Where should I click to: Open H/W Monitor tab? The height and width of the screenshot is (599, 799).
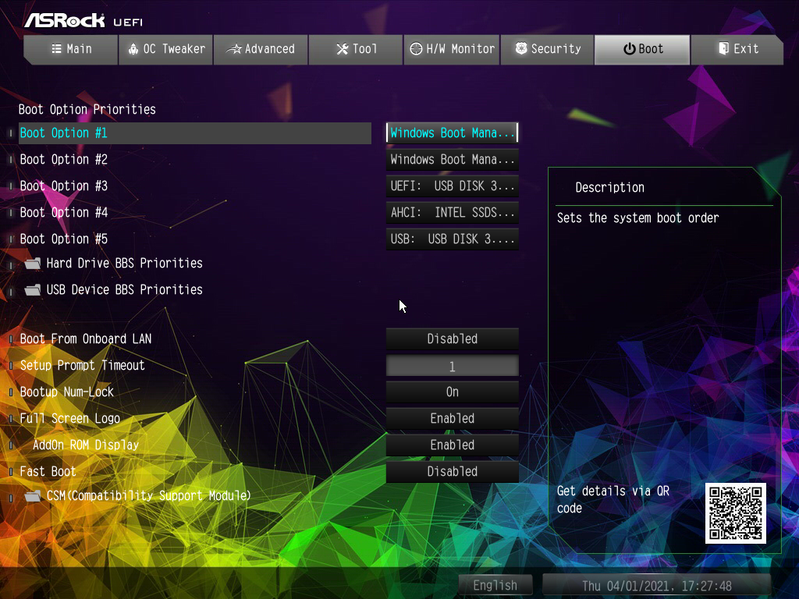point(451,49)
